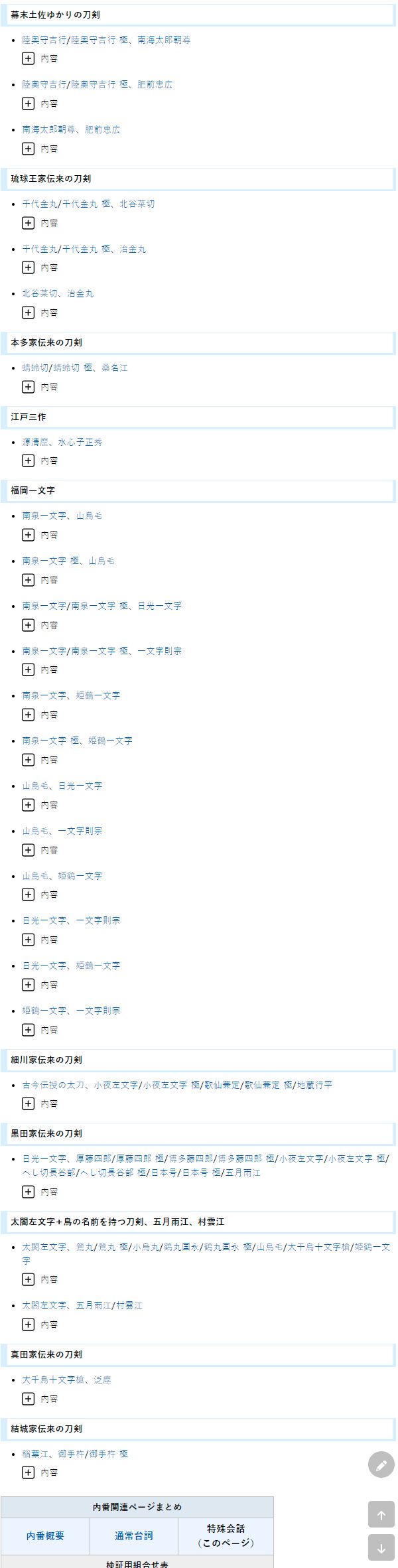Select the 特殊会話 (このページ) cell
Screen dimensions: 398x1568
pos(226,1535)
